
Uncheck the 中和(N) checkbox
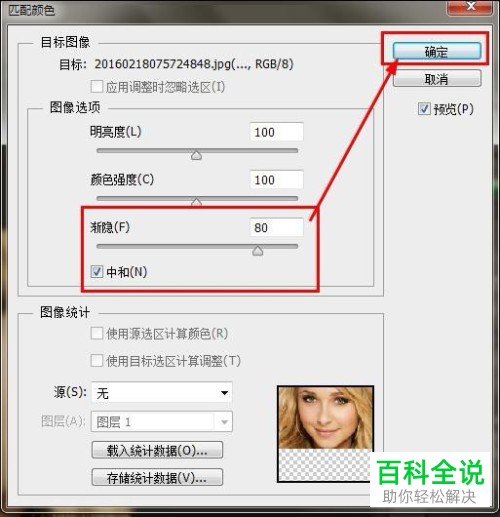coord(96,271)
